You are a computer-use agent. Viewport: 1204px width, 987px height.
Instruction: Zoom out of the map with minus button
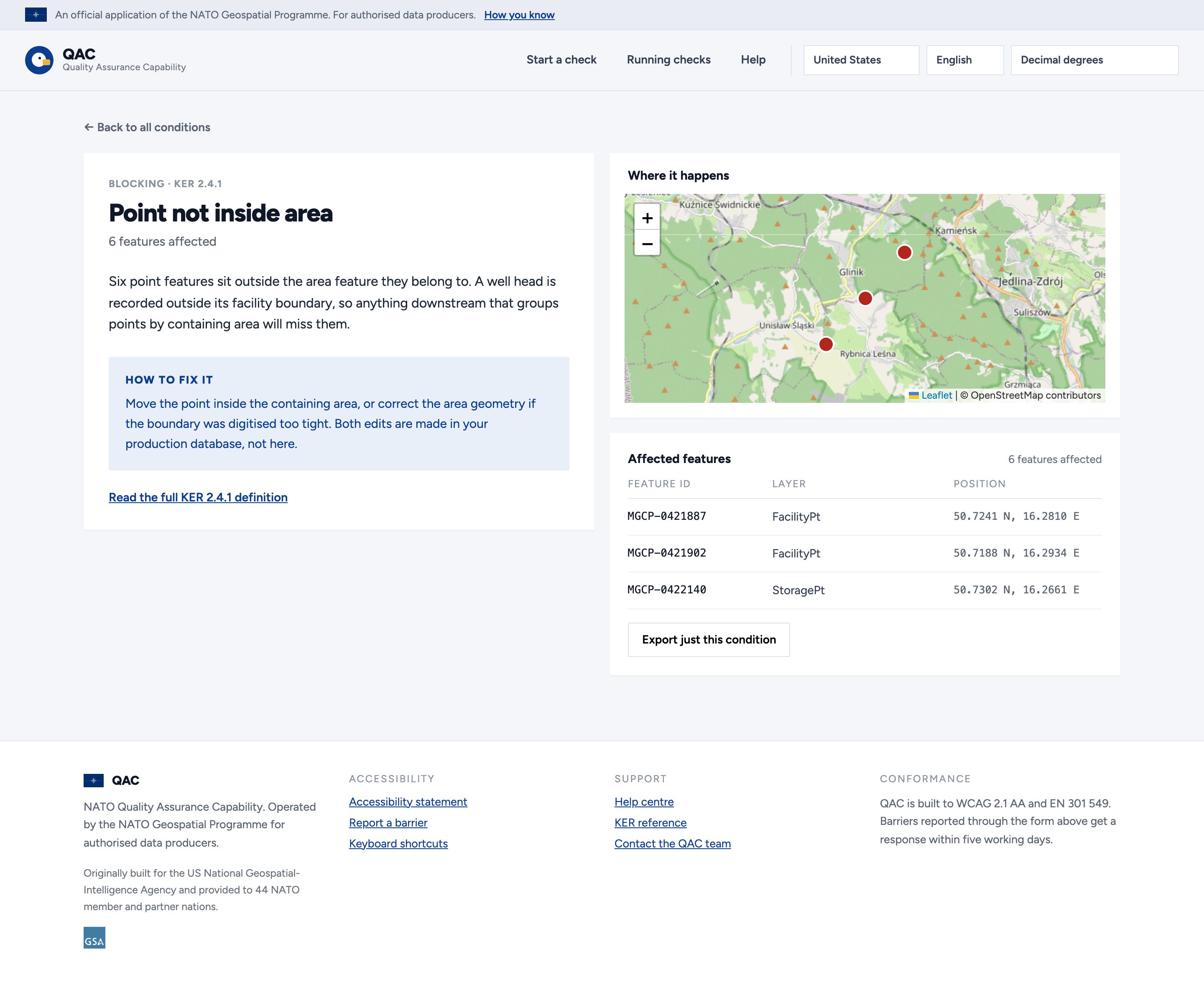647,243
